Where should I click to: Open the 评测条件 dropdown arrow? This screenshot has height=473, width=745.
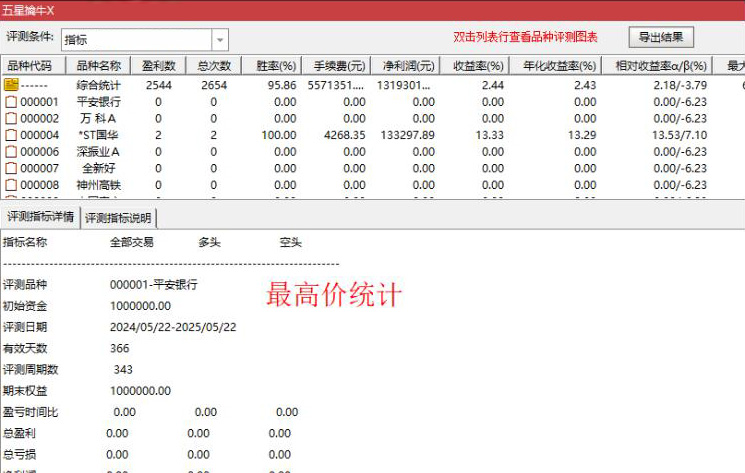tap(220, 40)
